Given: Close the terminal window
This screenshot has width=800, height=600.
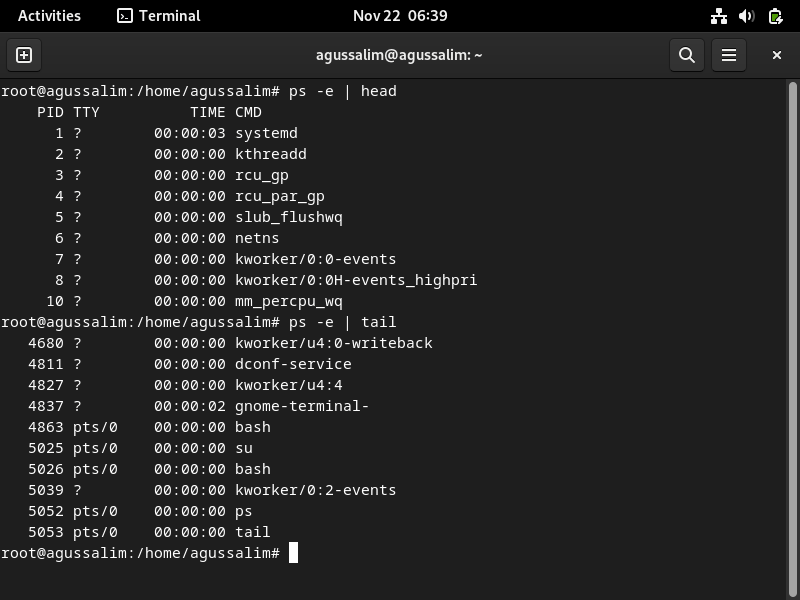Looking at the screenshot, I should [x=777, y=55].
